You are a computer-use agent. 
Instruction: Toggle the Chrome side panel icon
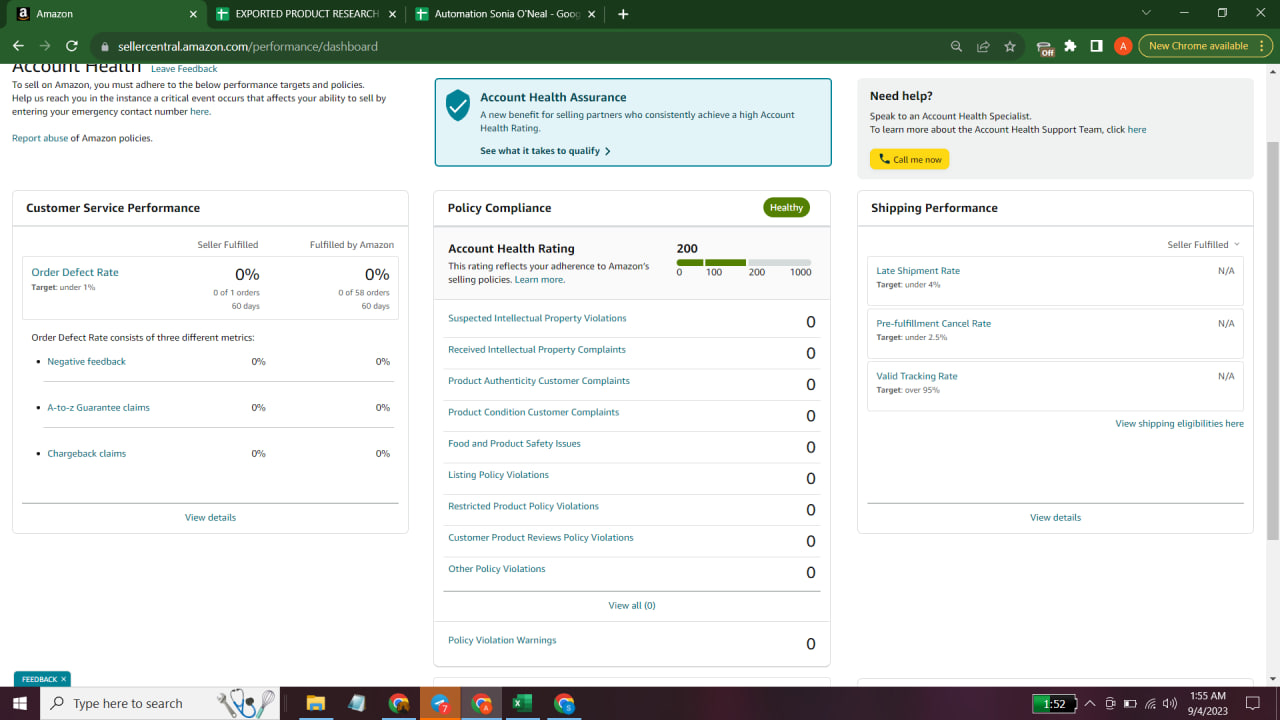click(x=1097, y=46)
